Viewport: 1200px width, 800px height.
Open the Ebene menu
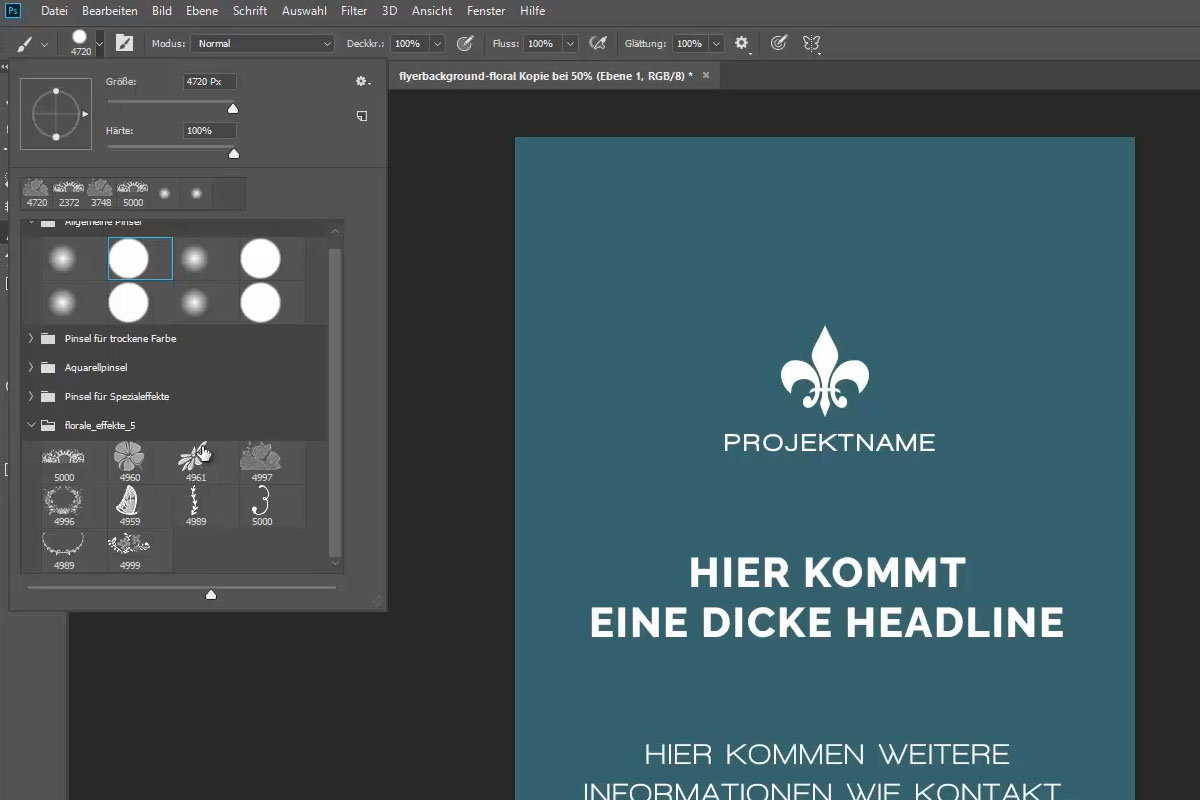coord(202,11)
